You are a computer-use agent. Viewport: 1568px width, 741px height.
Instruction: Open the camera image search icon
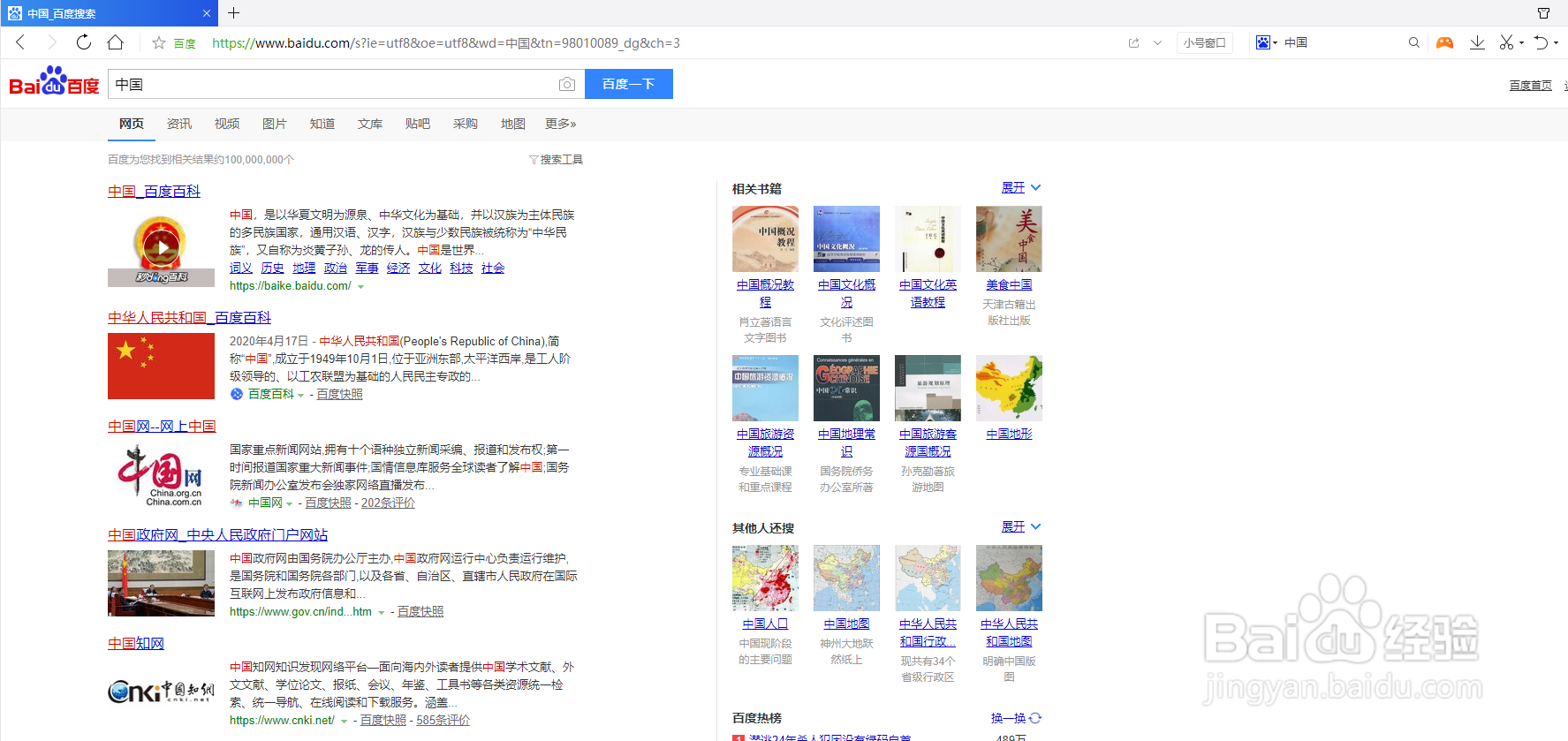coord(567,84)
